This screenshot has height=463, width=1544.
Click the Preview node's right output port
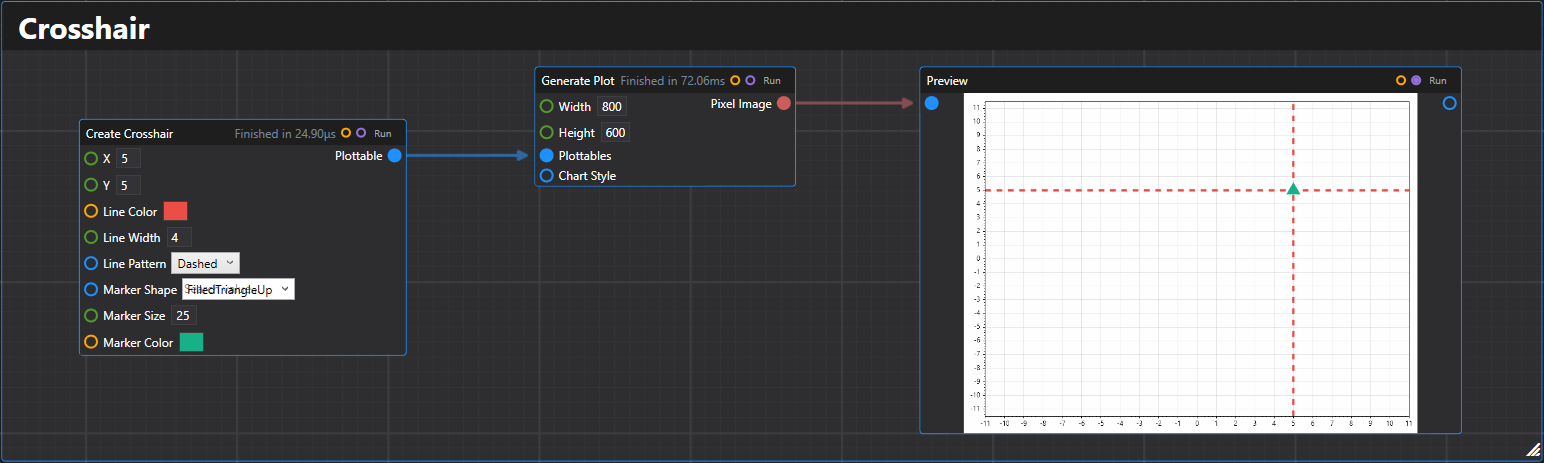[1449, 103]
